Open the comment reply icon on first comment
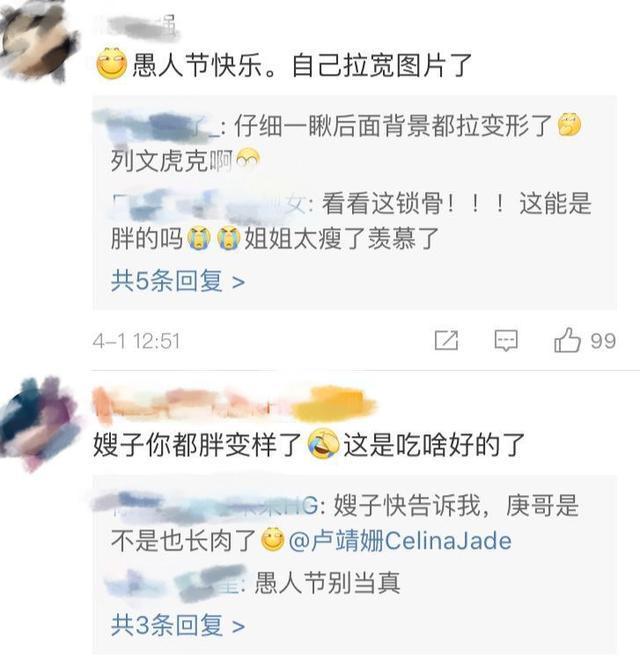 pyautogui.click(x=506, y=341)
